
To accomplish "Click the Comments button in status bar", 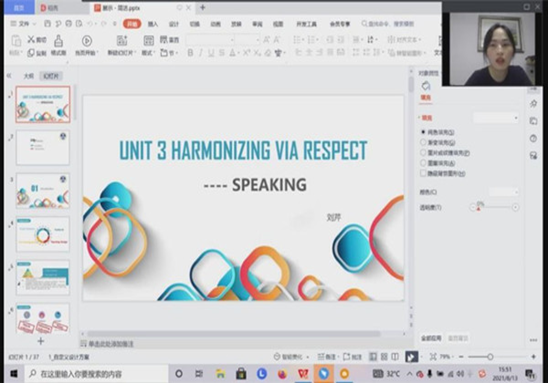I will tap(352, 357).
